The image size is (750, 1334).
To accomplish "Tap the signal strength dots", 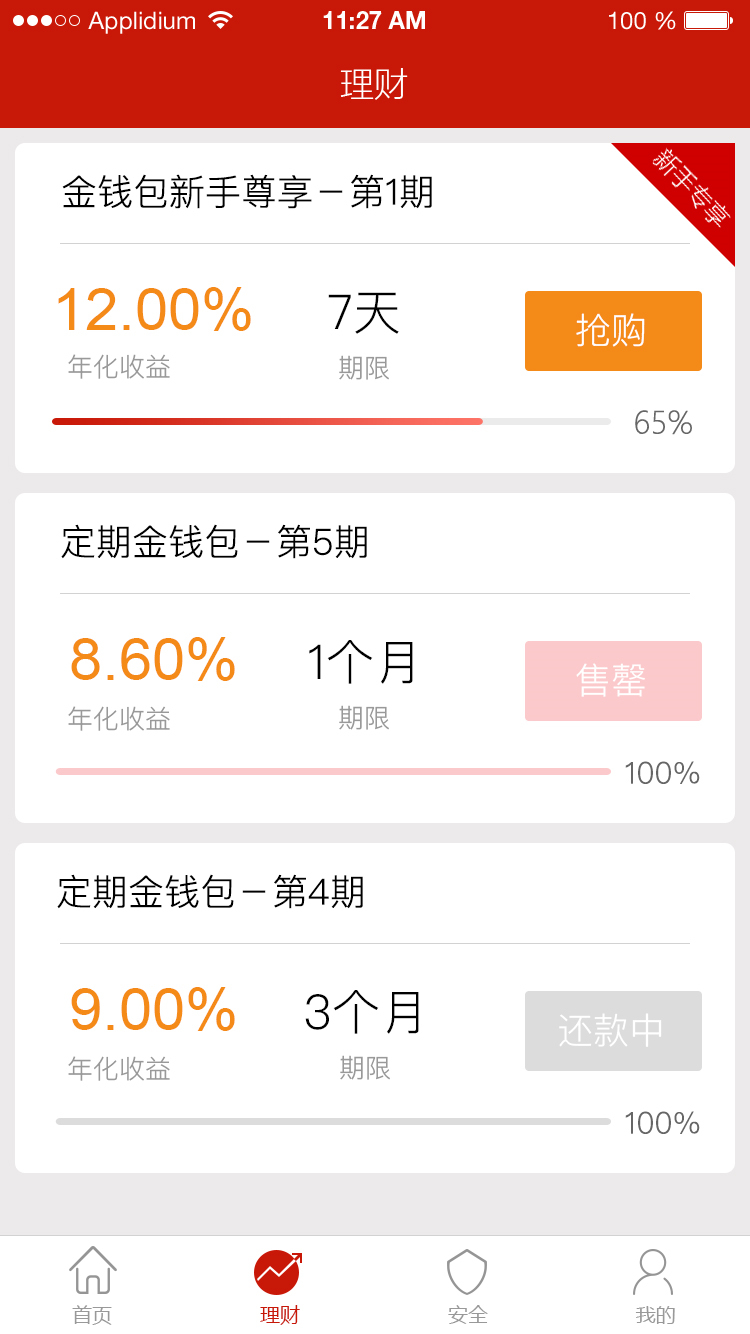I will tap(46, 21).
